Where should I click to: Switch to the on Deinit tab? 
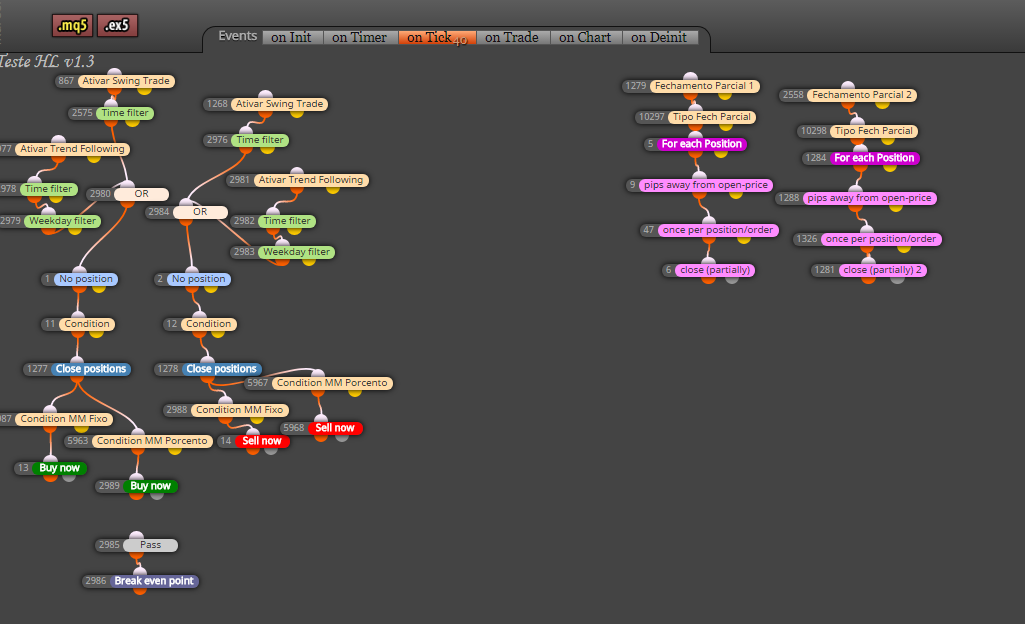(x=660, y=37)
